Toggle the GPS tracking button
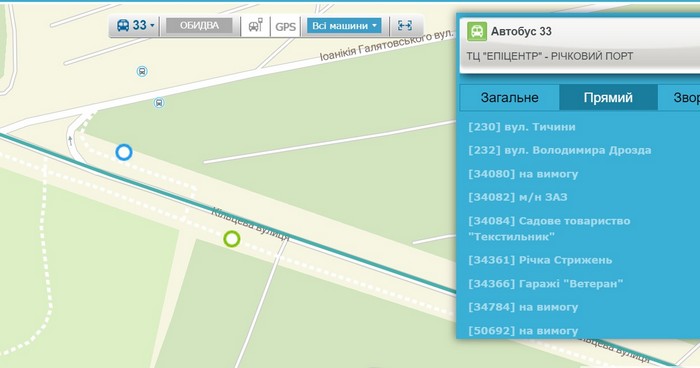The image size is (700, 368). [286, 26]
